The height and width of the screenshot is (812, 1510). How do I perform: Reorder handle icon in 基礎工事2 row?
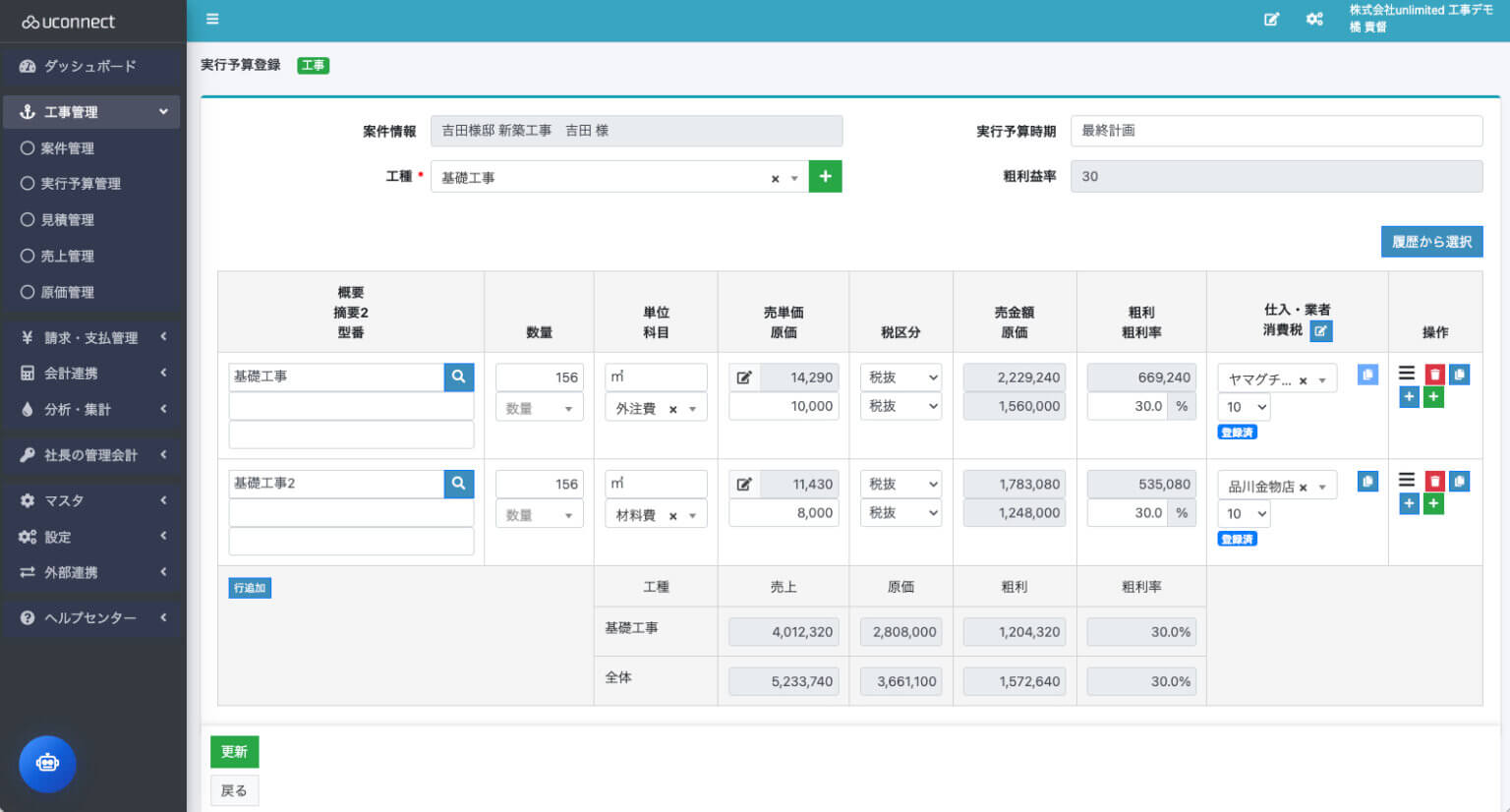tap(1407, 481)
